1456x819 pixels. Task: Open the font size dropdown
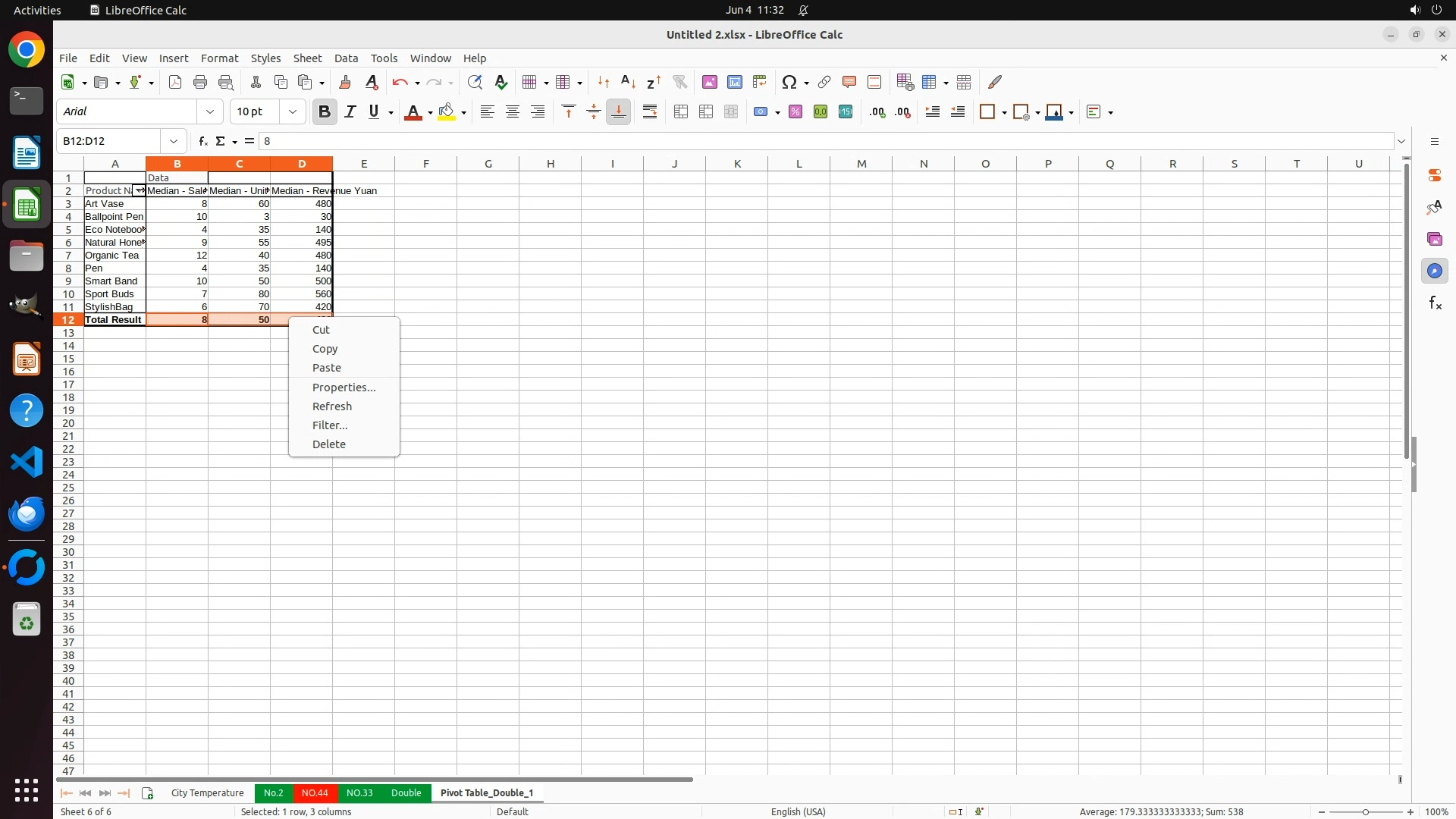point(293,112)
